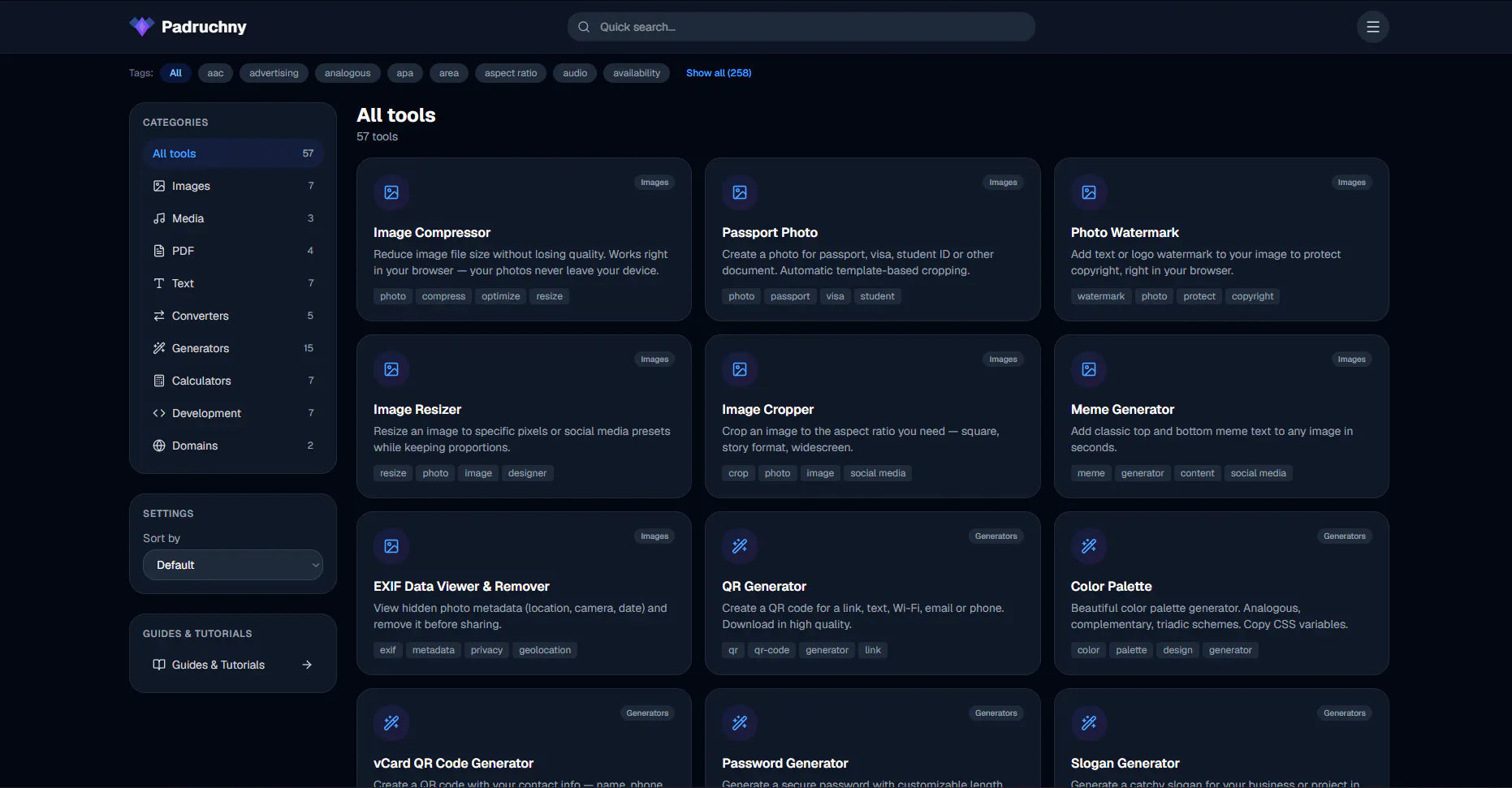
Task: Open the Image Compressor tool title
Action: point(432,233)
